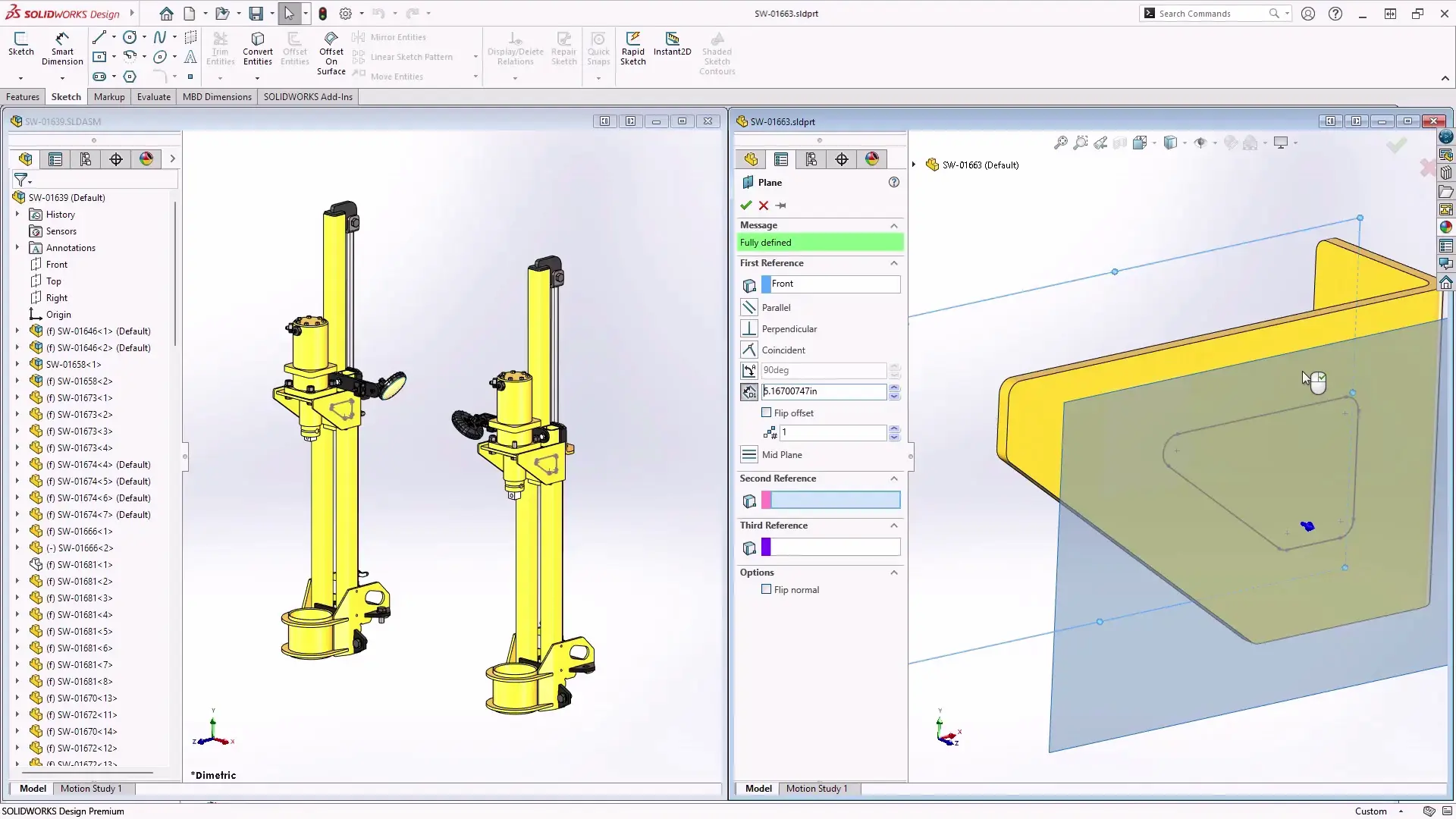Screen dimensions: 1456x819
Task: Activate the Convert Entities tool
Action: click(x=257, y=48)
